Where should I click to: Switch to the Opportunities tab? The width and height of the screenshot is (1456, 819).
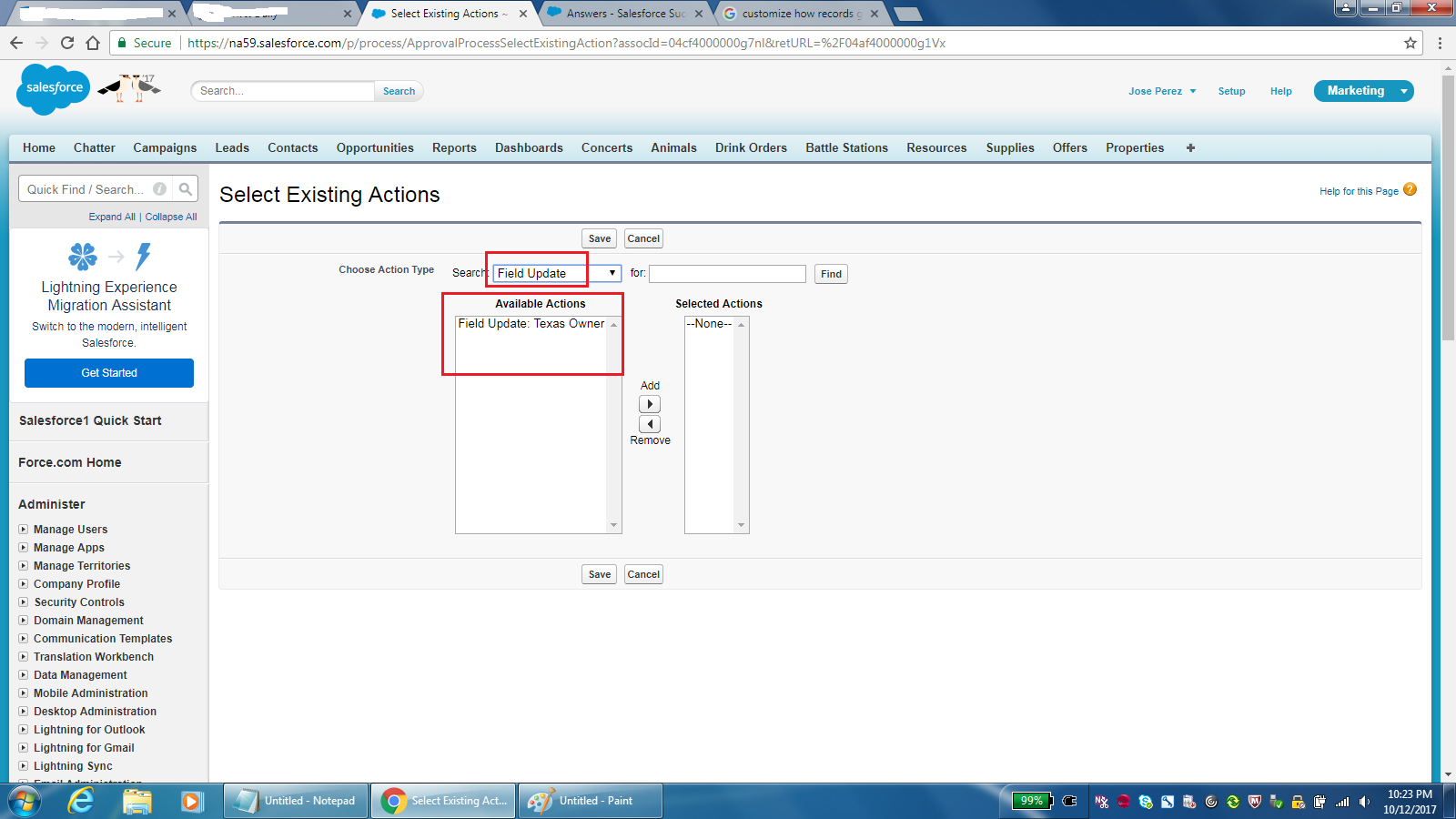pos(375,147)
